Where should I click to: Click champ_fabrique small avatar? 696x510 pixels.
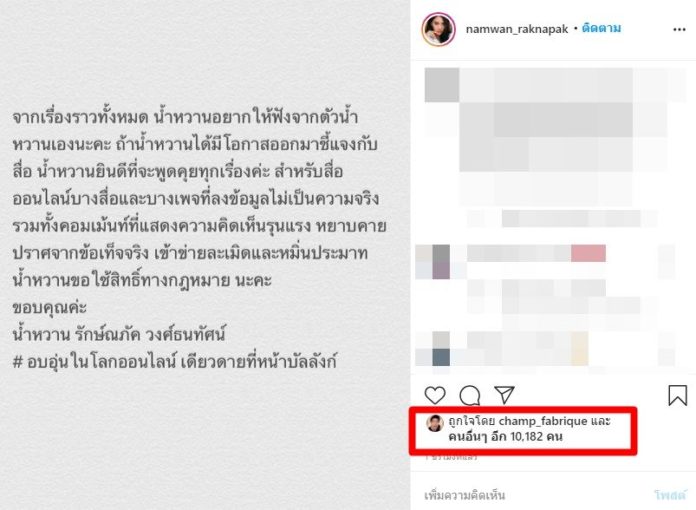tap(435, 423)
